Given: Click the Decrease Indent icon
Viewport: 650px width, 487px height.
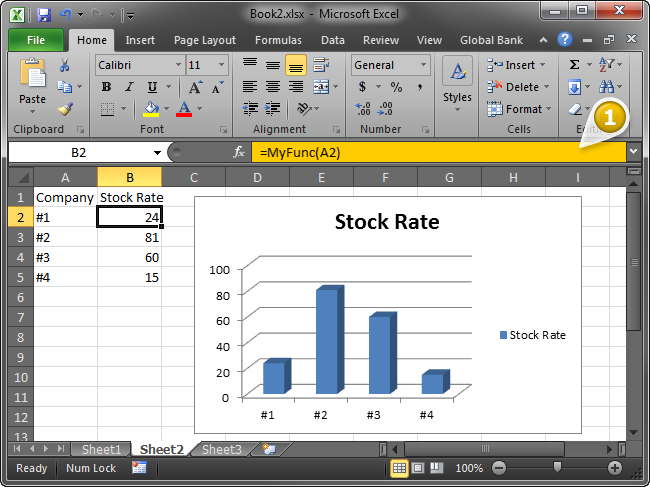Looking at the screenshot, I should click(x=250, y=109).
